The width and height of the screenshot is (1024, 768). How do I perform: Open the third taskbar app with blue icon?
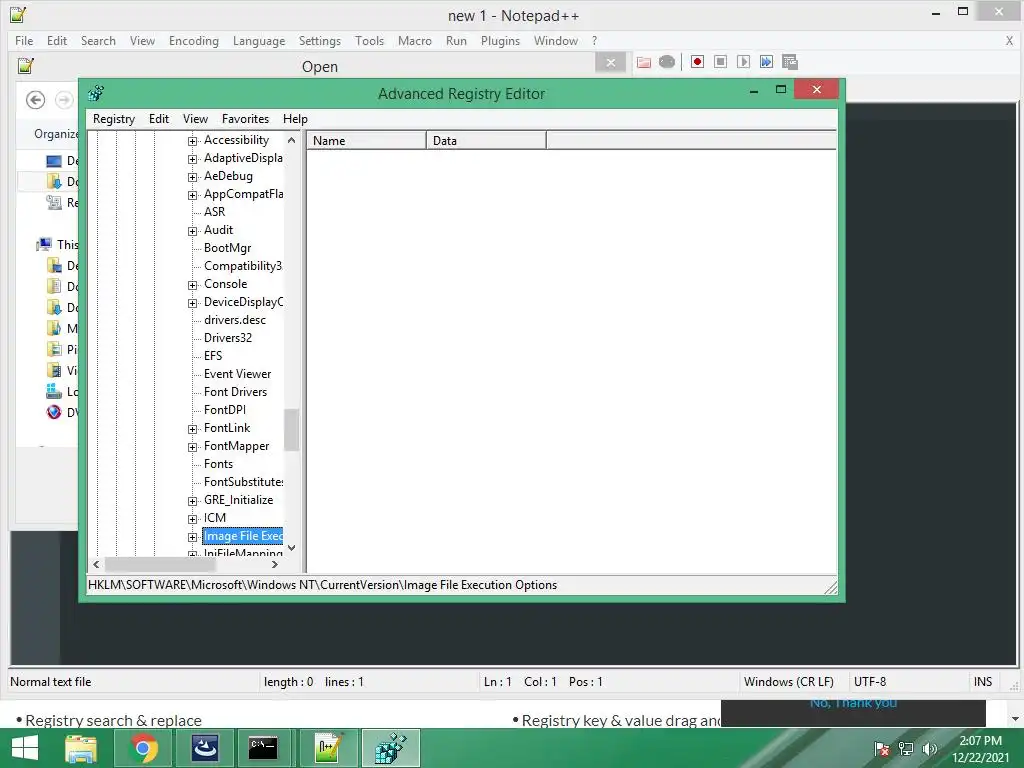204,748
